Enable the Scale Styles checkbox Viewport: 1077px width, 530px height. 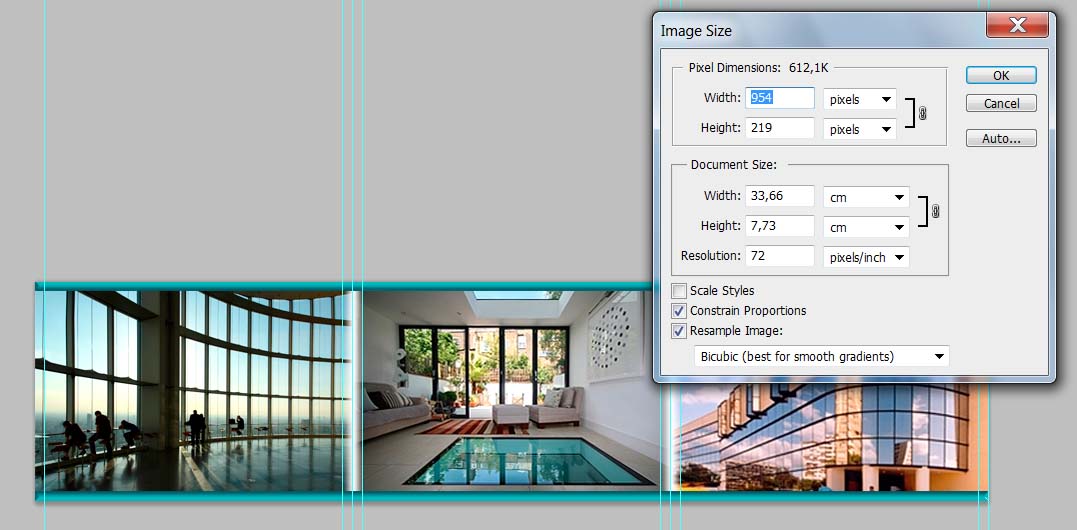coord(680,291)
